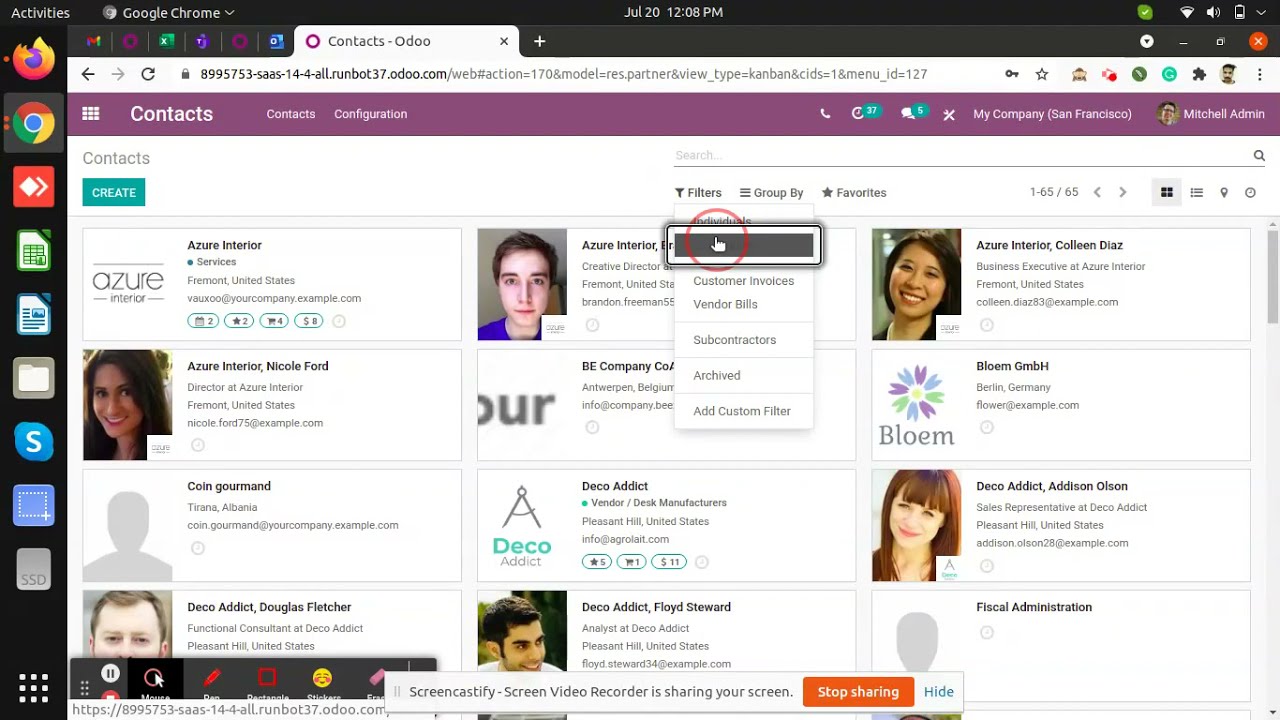Open a new browser tab

pos(539,41)
